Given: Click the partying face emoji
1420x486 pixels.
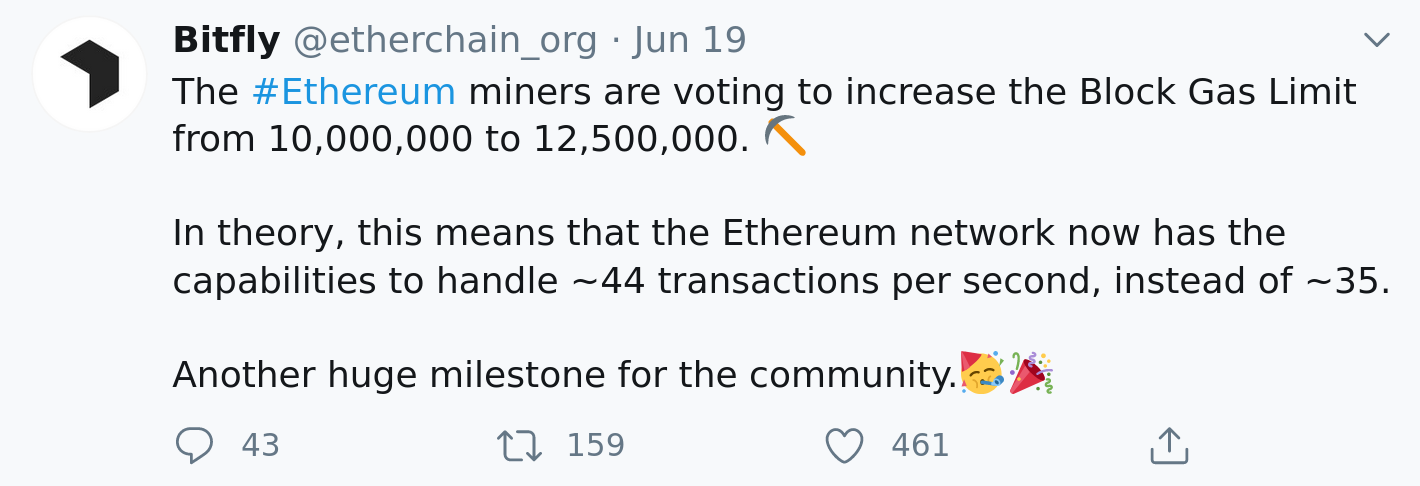Looking at the screenshot, I should point(981,373).
